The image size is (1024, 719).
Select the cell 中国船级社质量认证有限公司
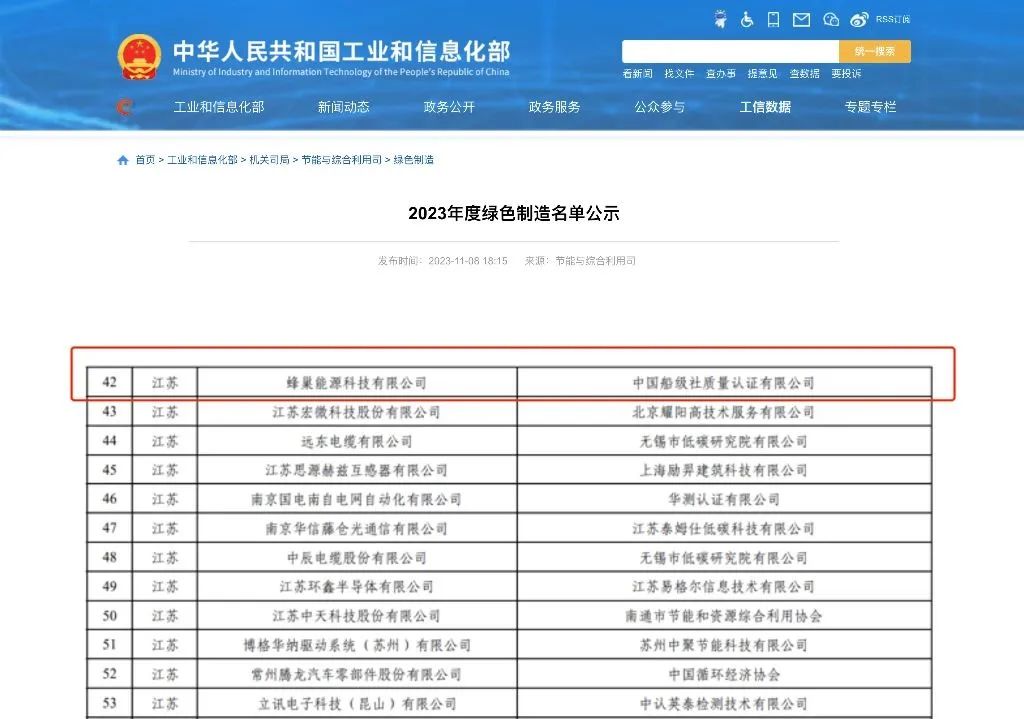pyautogui.click(x=724, y=383)
